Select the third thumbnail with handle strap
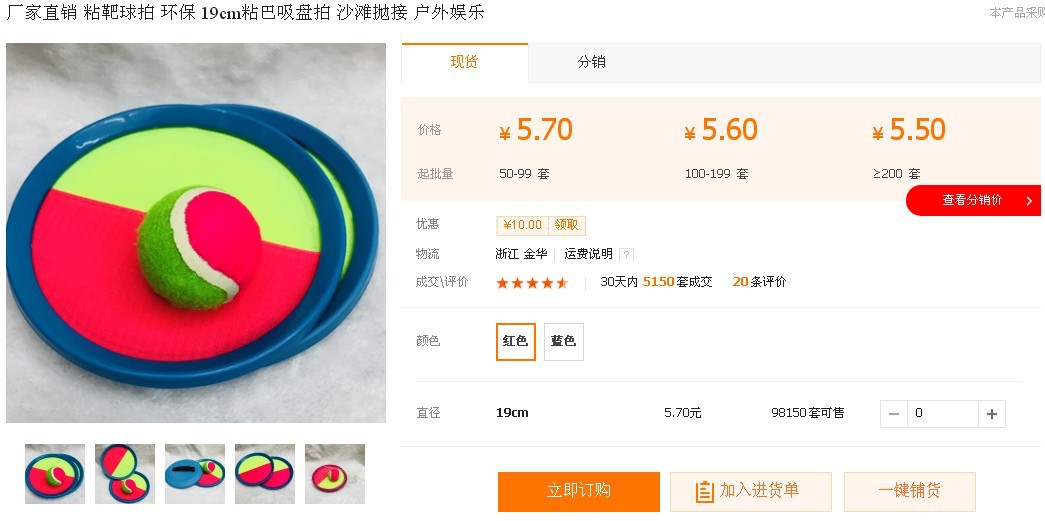Viewport: 1045px width, 521px height. coord(195,473)
